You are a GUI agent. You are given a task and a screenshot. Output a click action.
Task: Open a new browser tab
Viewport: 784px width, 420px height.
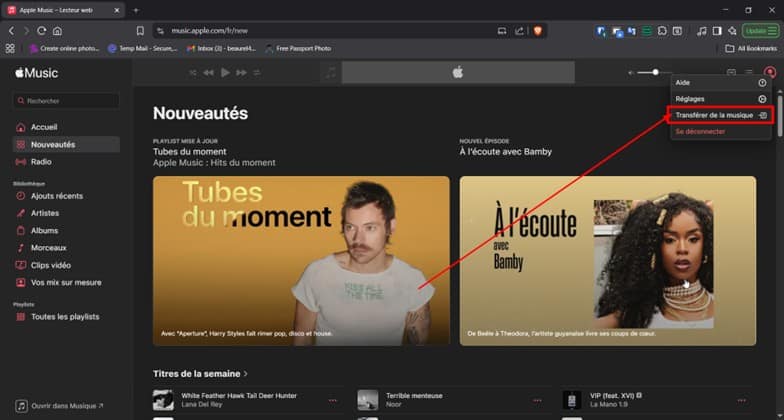(136, 10)
